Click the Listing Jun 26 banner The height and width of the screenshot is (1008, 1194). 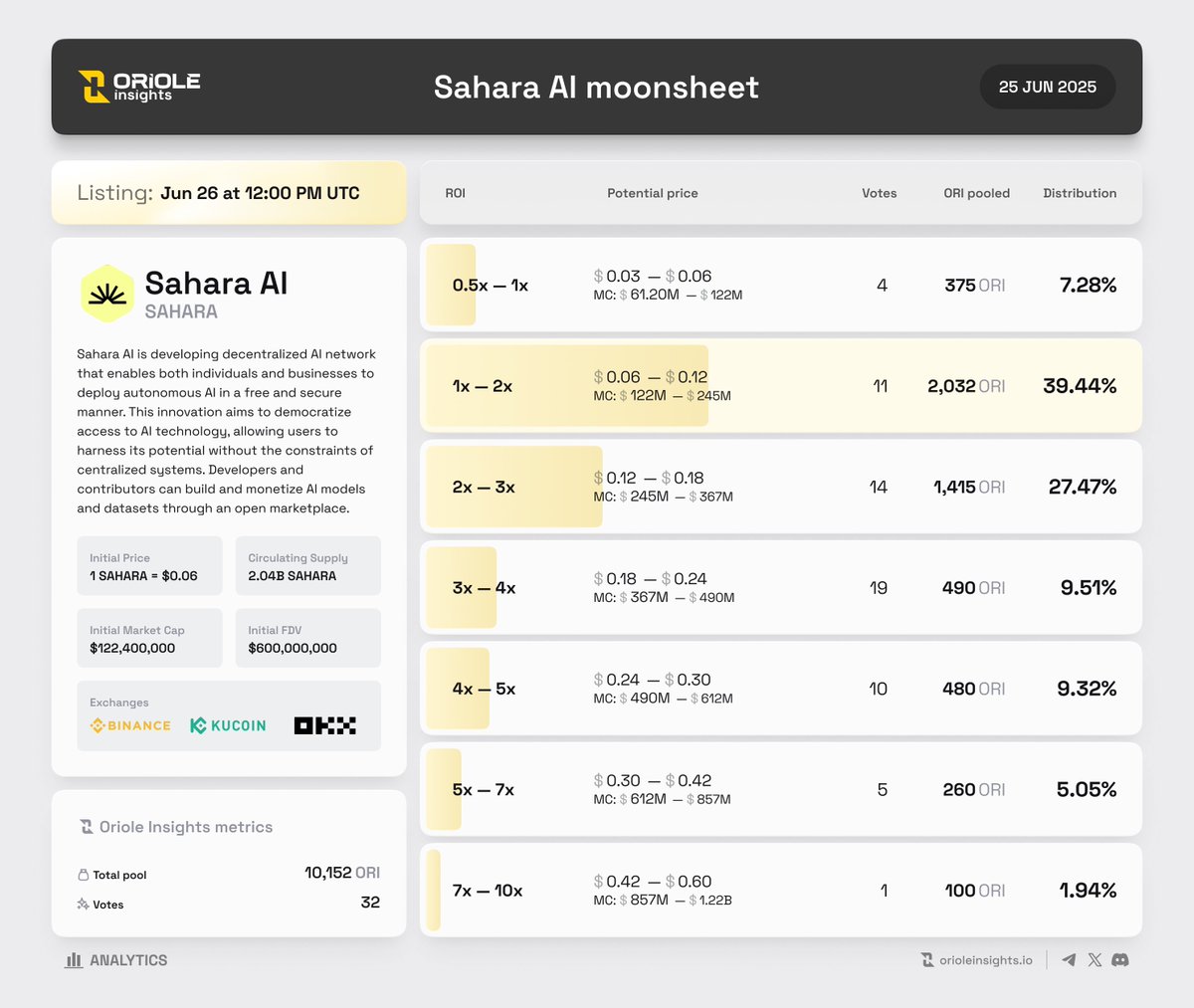click(x=229, y=192)
